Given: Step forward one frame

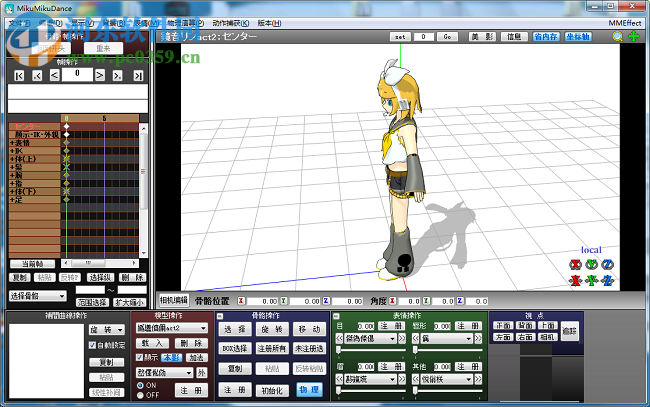Looking at the screenshot, I should [100, 75].
